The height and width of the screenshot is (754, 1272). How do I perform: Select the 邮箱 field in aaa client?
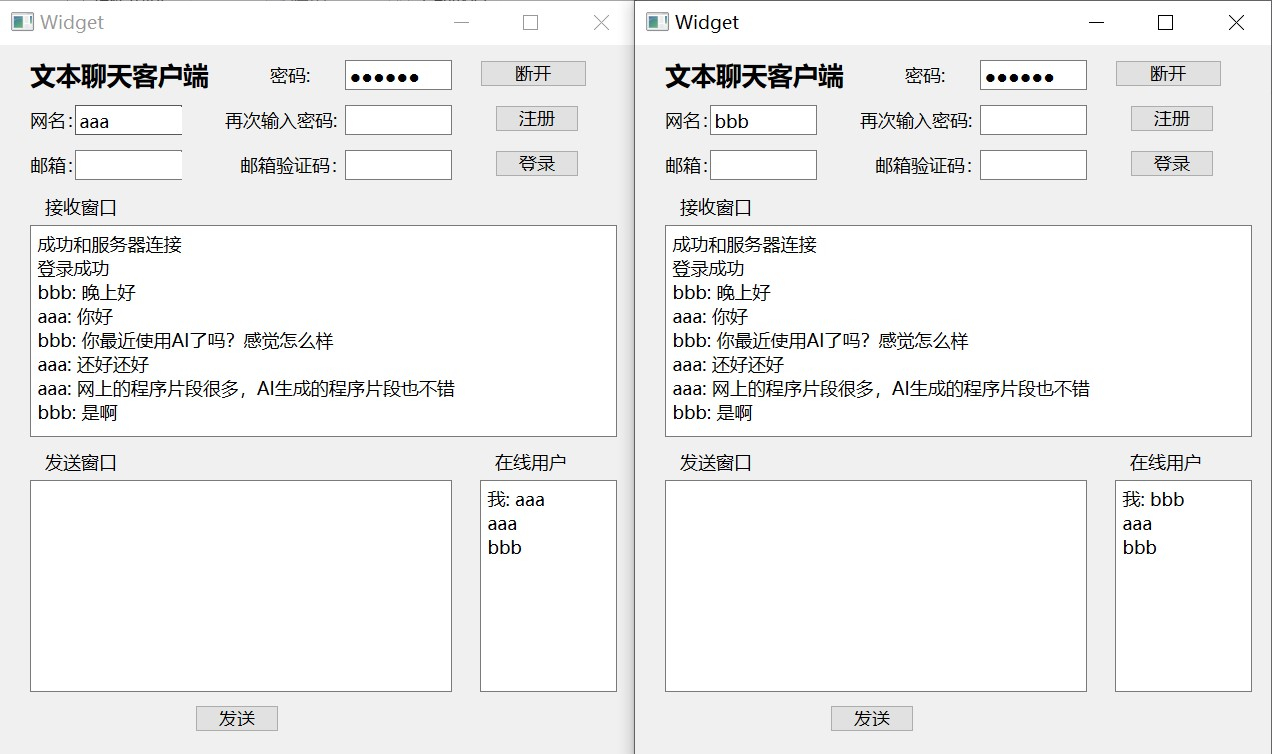click(x=129, y=165)
